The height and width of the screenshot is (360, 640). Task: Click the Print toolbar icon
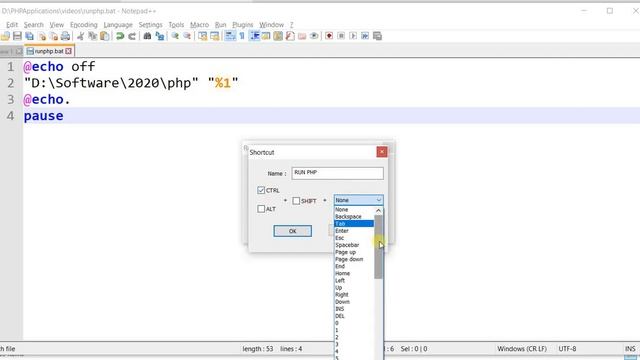point(65,36)
